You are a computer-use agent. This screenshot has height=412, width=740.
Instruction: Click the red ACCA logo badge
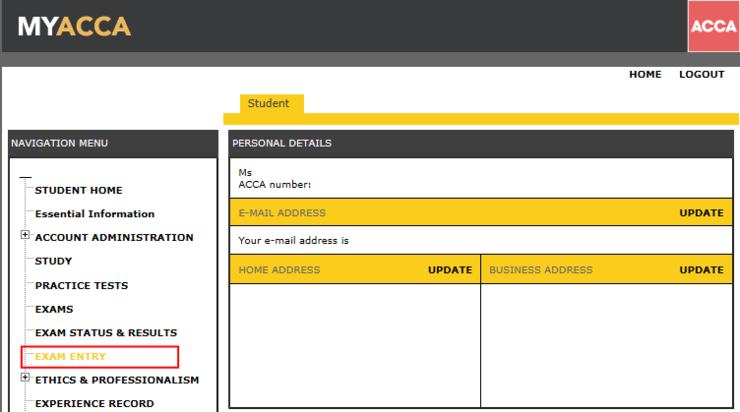713,26
